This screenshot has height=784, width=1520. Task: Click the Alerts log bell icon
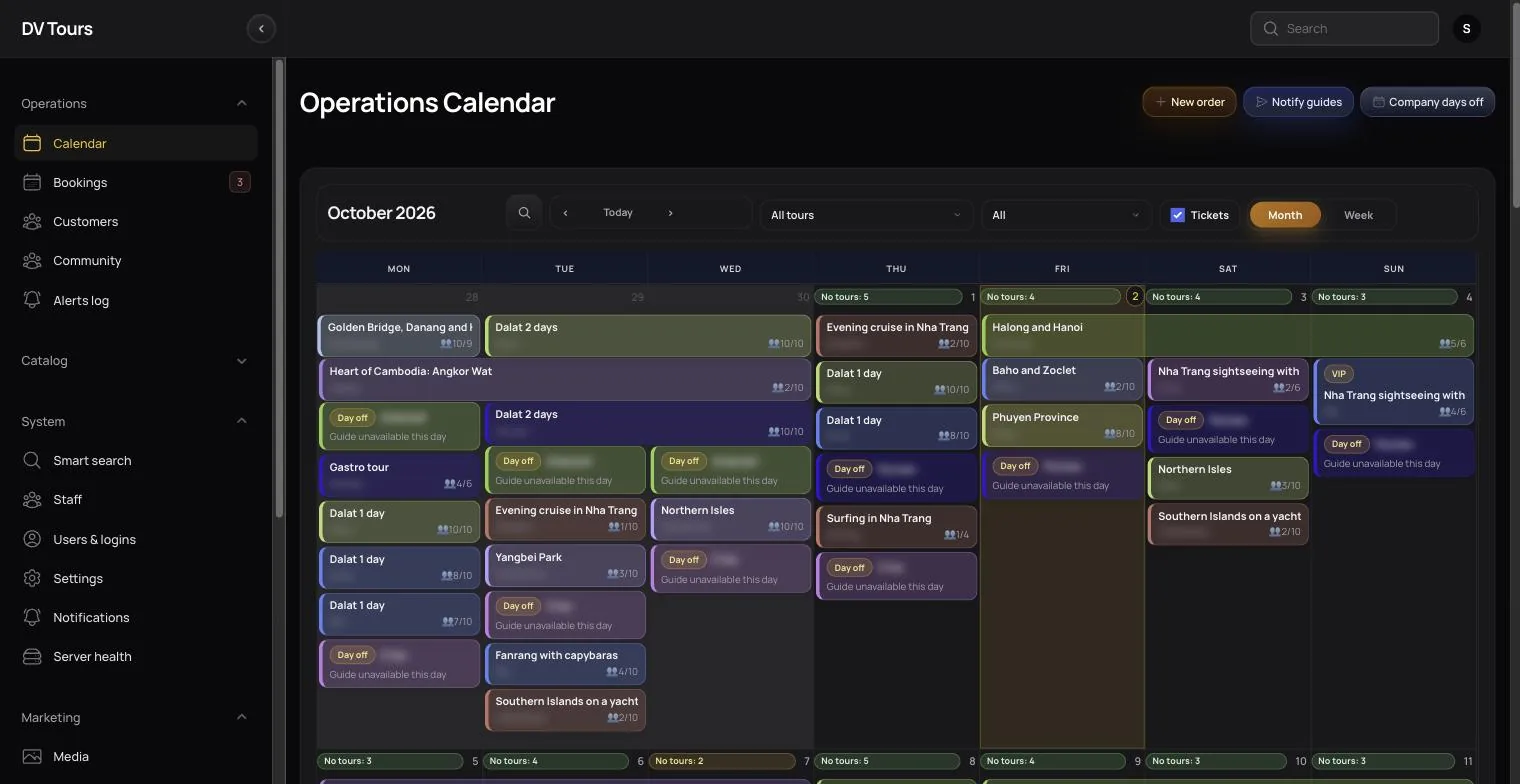tap(32, 300)
